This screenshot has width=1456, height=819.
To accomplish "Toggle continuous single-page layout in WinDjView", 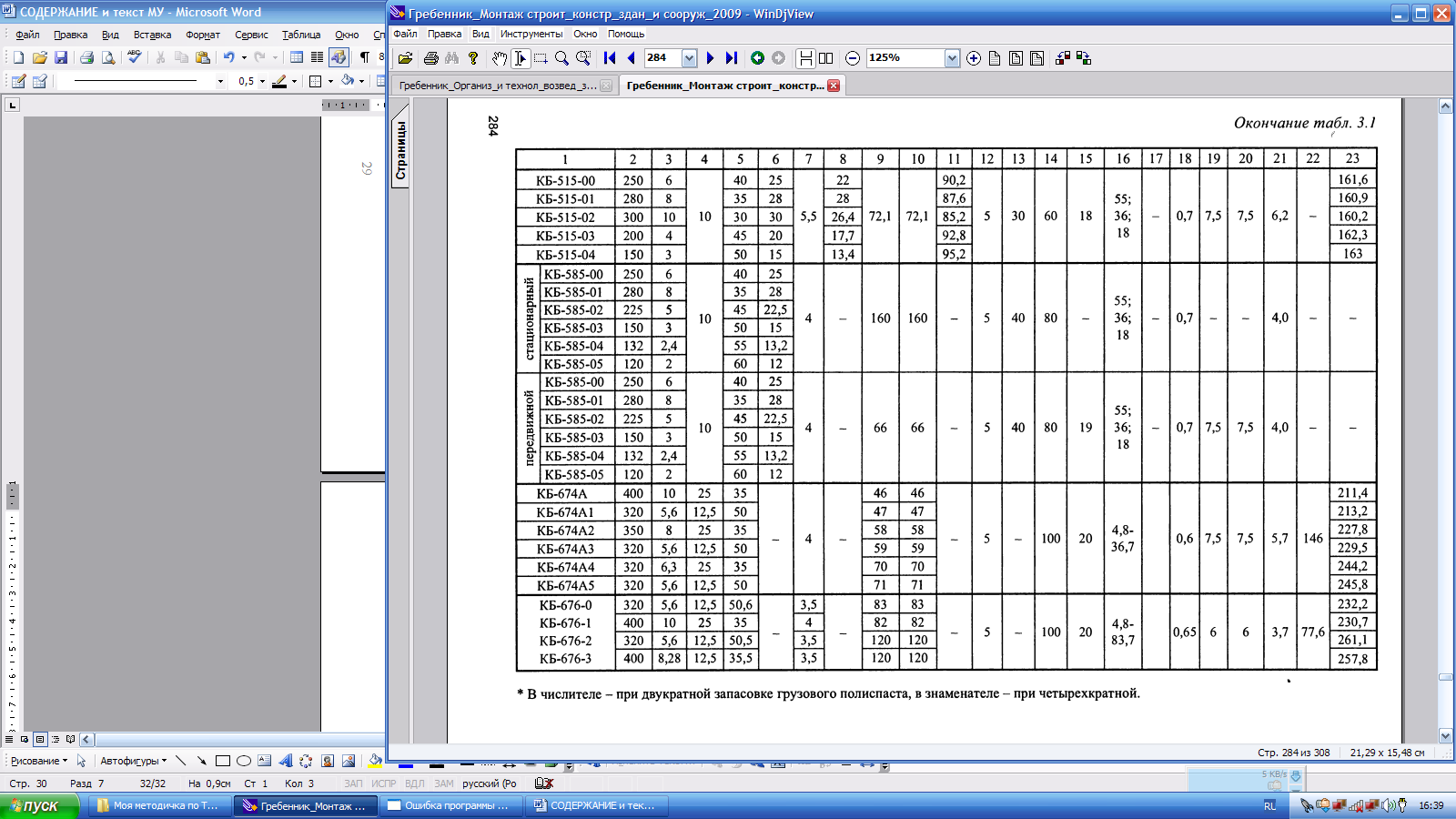I will tap(805, 58).
